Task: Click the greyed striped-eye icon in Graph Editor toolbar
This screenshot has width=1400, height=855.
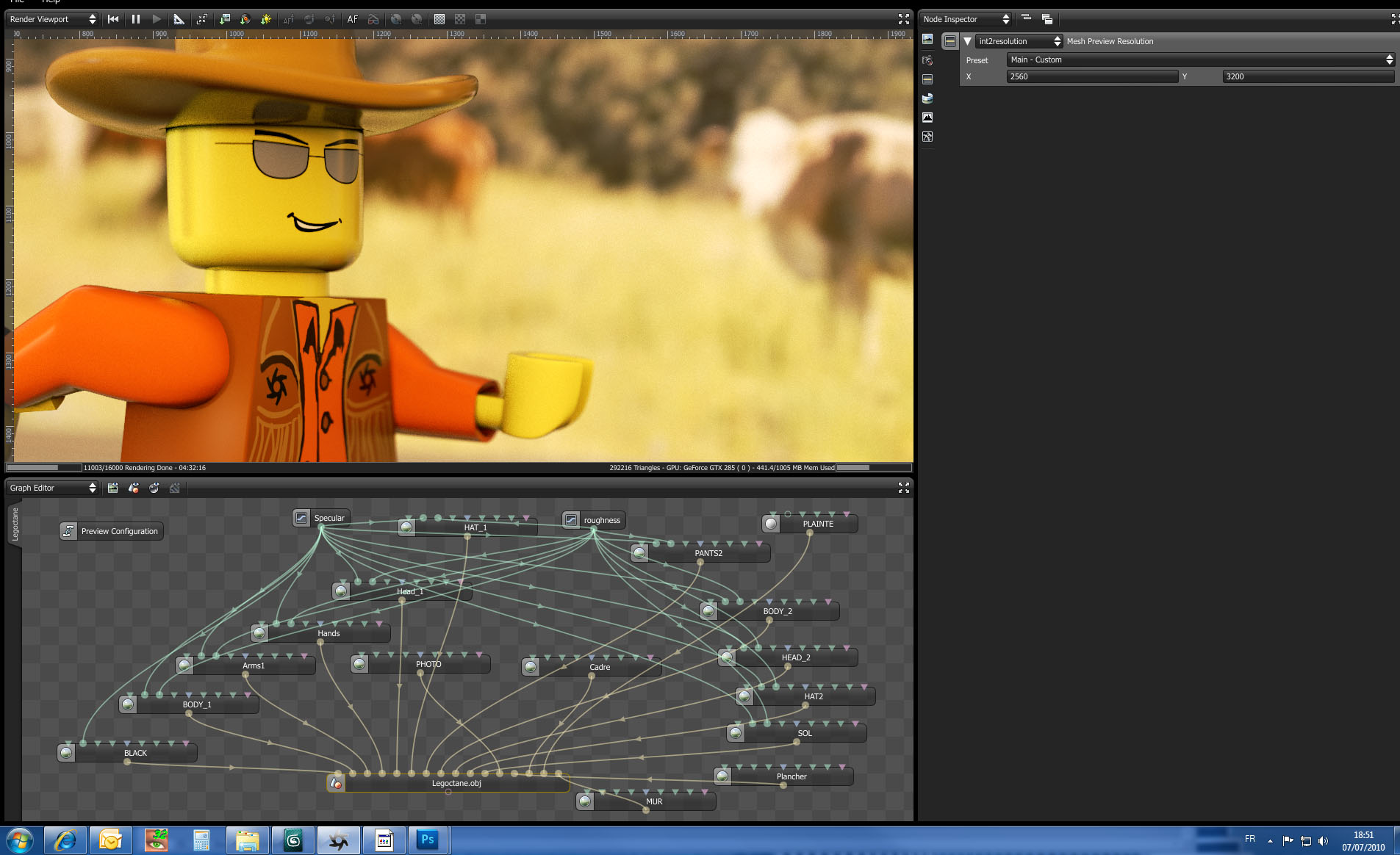Action: [x=175, y=488]
